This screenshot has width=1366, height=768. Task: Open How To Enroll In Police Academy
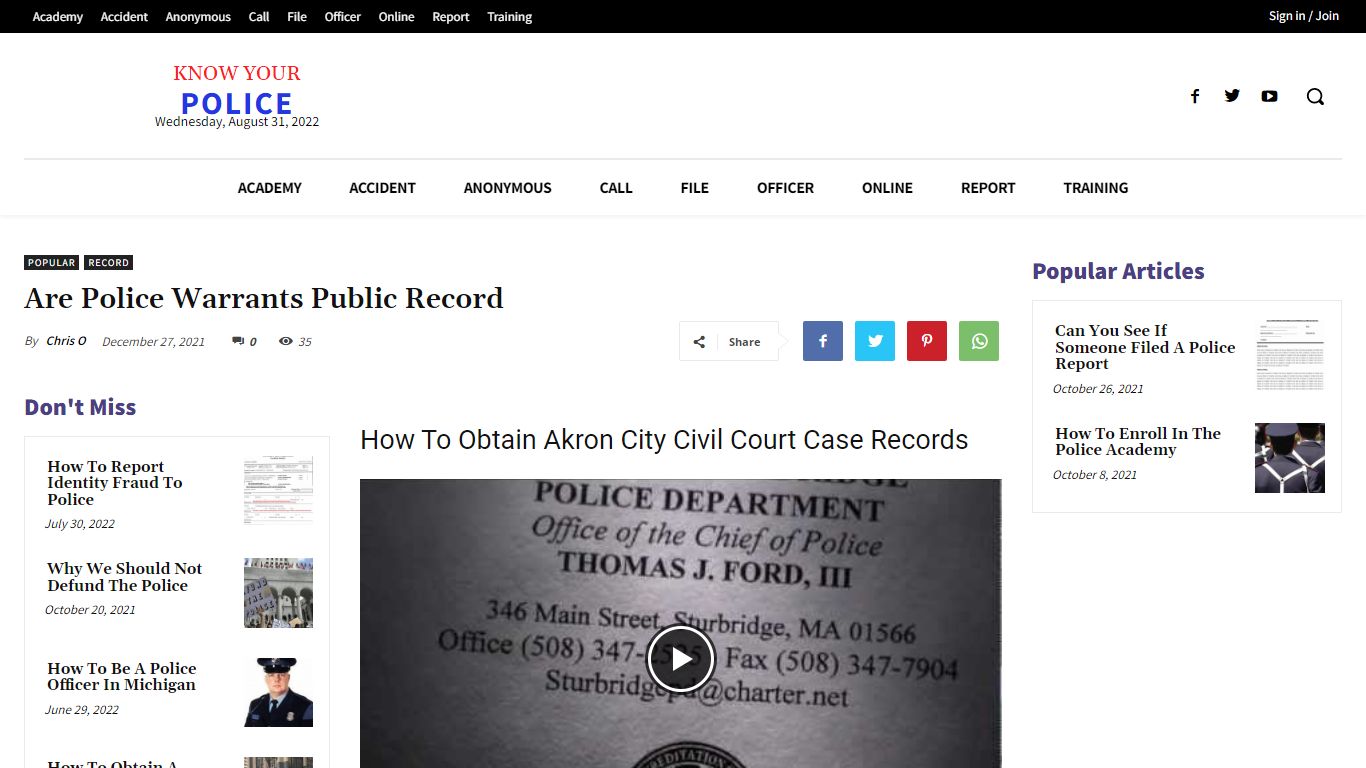(1138, 441)
